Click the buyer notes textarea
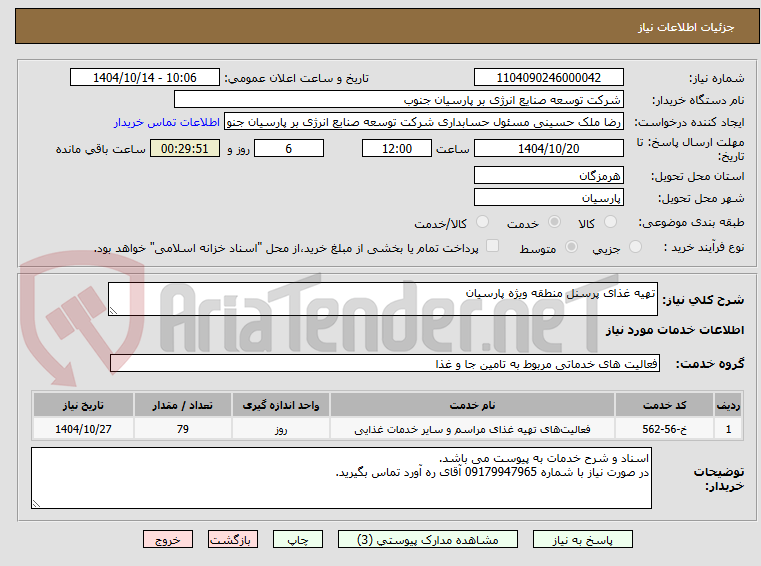This screenshot has height=566, width=761. [x=341, y=478]
